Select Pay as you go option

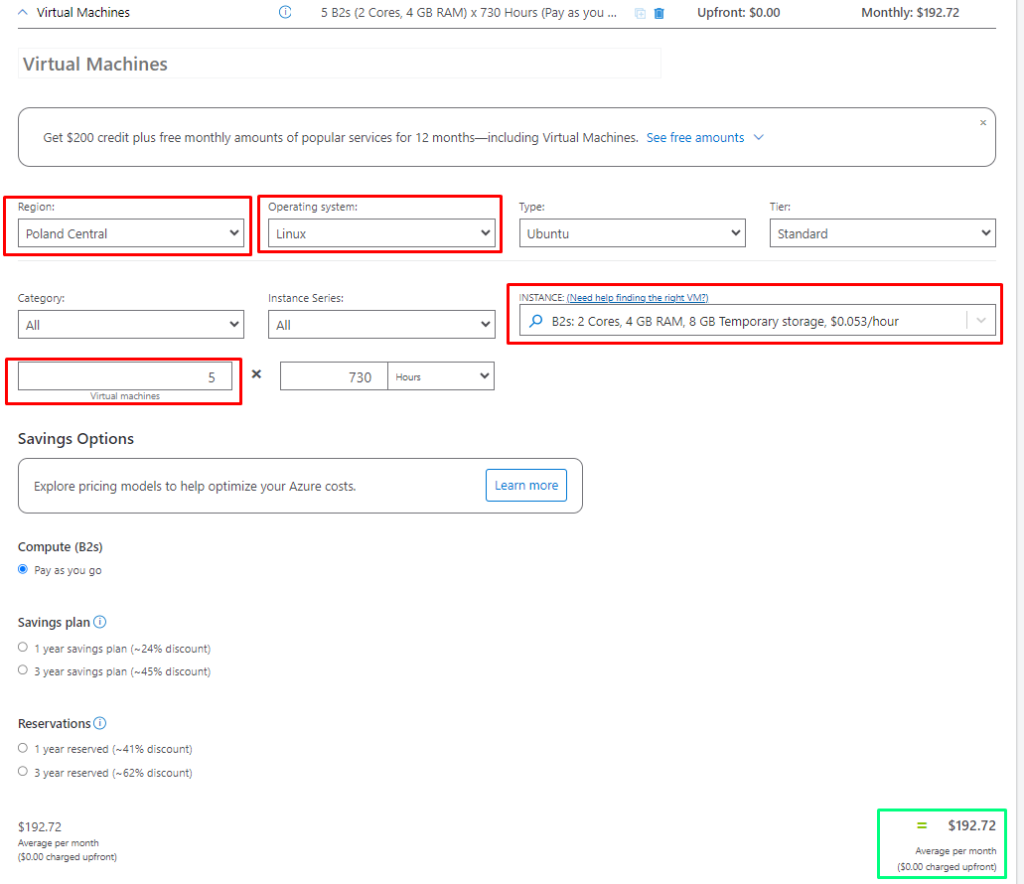(x=23, y=569)
